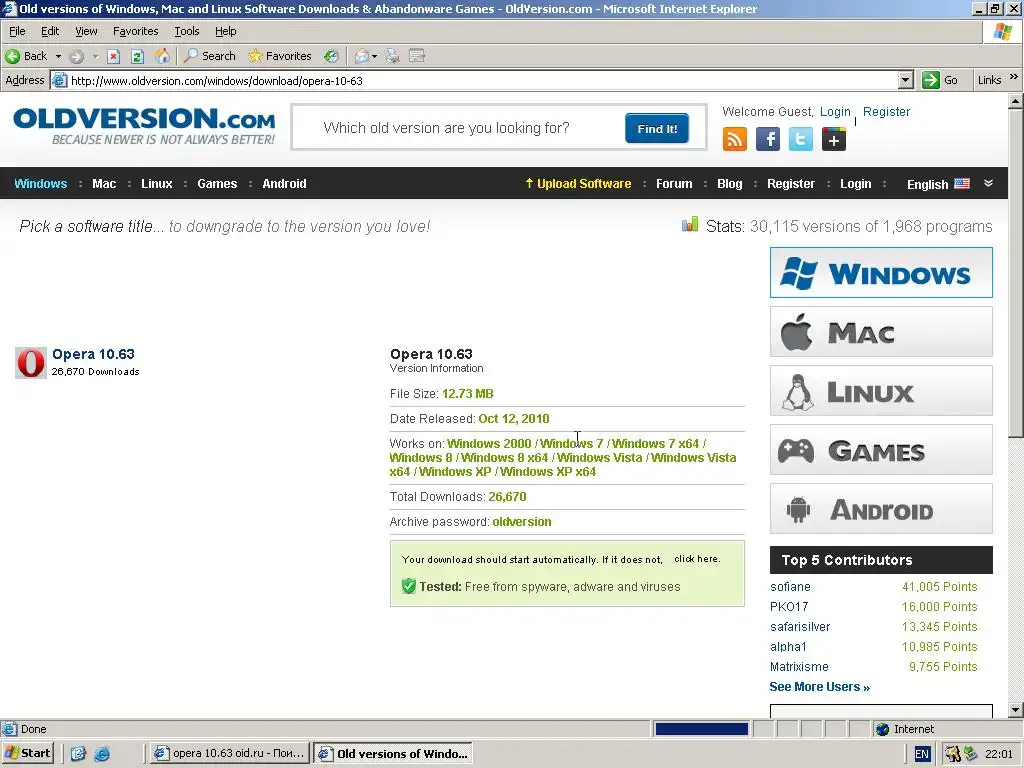Expand the address bar dropdown
This screenshot has height=768, width=1024.
(x=905, y=80)
